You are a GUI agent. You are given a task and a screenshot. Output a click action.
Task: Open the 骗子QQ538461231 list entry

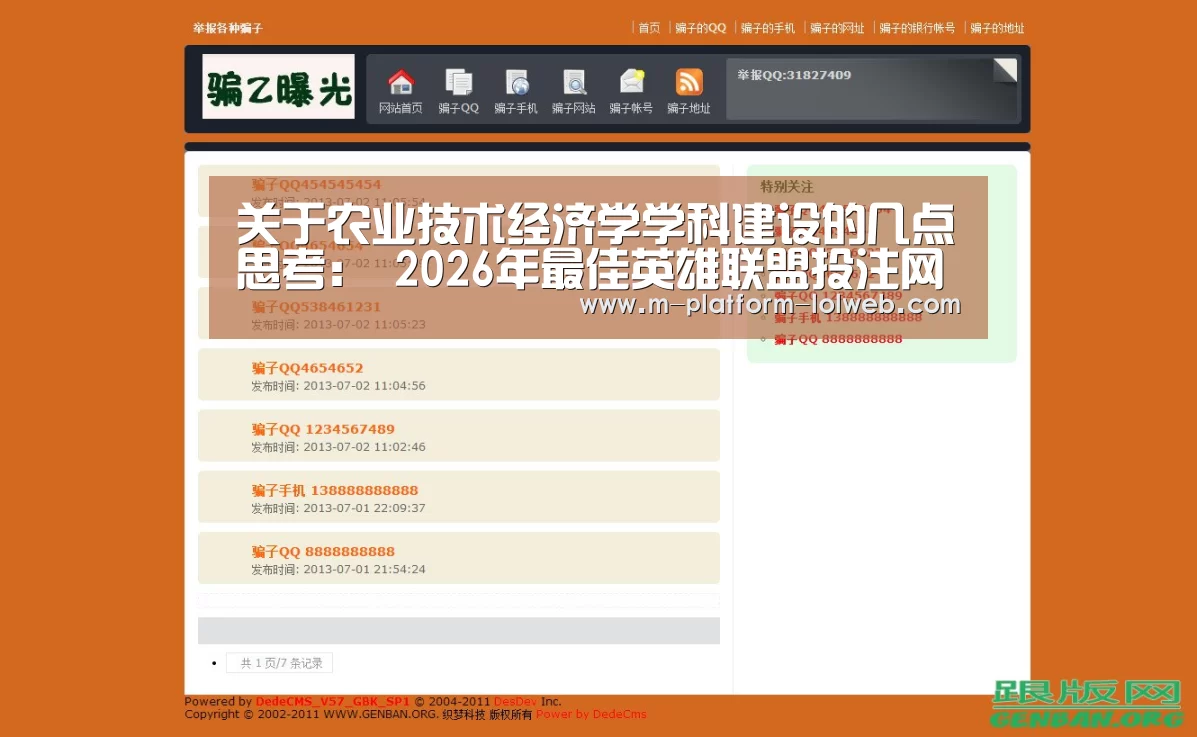(316, 306)
